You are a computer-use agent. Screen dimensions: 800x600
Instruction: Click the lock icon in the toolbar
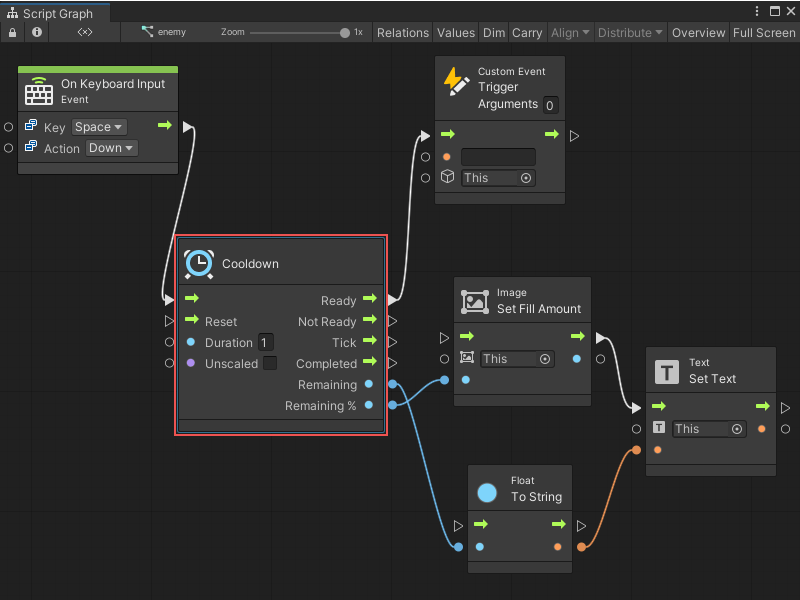click(12, 32)
